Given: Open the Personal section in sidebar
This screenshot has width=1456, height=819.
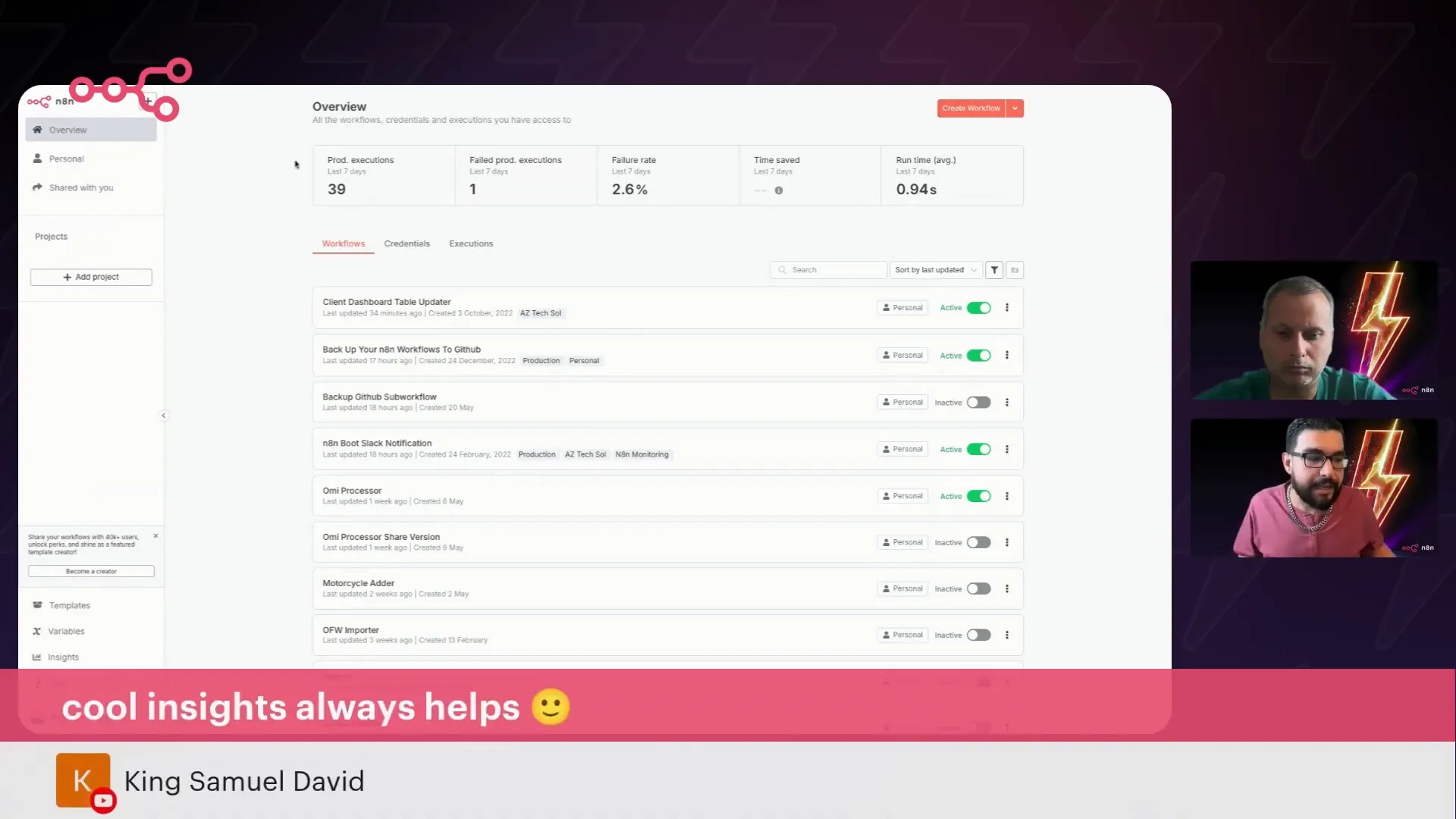Looking at the screenshot, I should pos(91,158).
